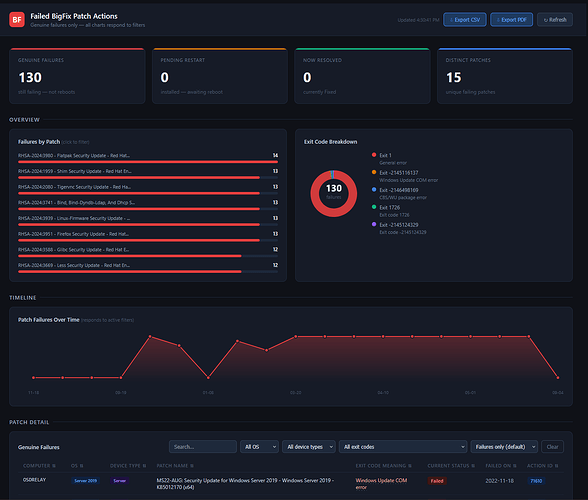
Task: Open the All OS filter dropdown
Action: tap(260, 447)
